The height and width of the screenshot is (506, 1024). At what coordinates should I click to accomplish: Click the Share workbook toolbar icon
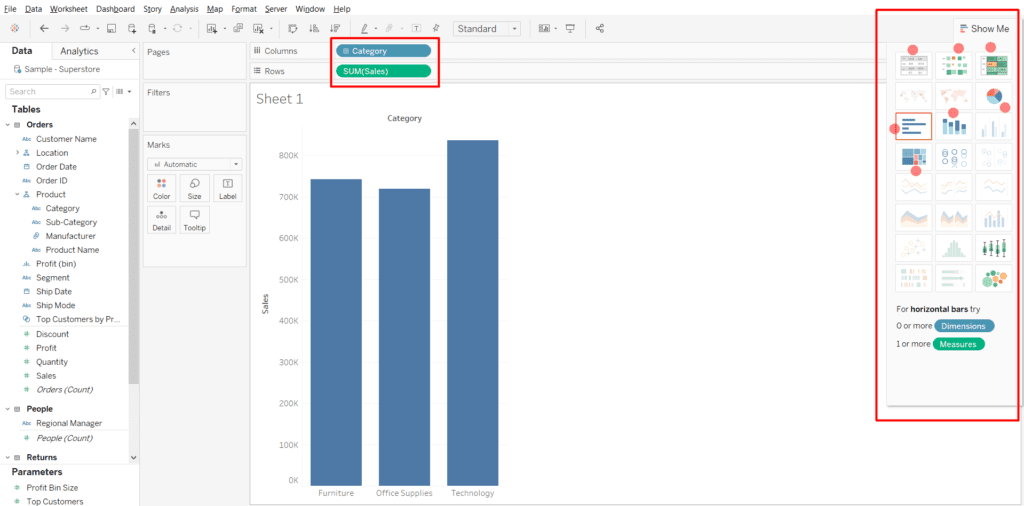[600, 29]
